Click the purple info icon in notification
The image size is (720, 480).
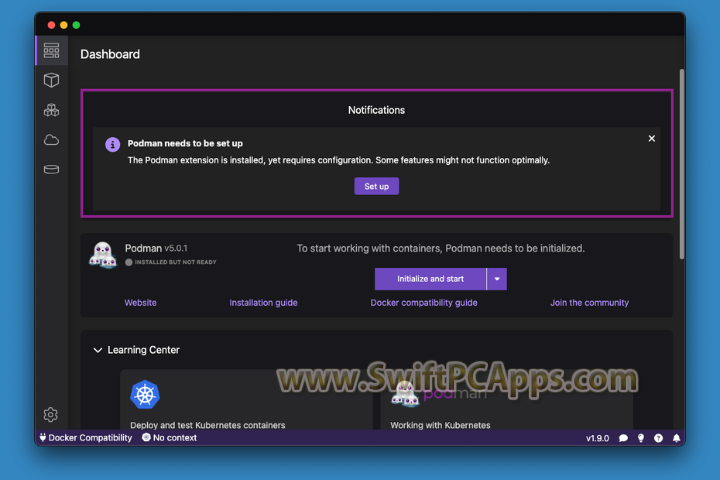(112, 144)
